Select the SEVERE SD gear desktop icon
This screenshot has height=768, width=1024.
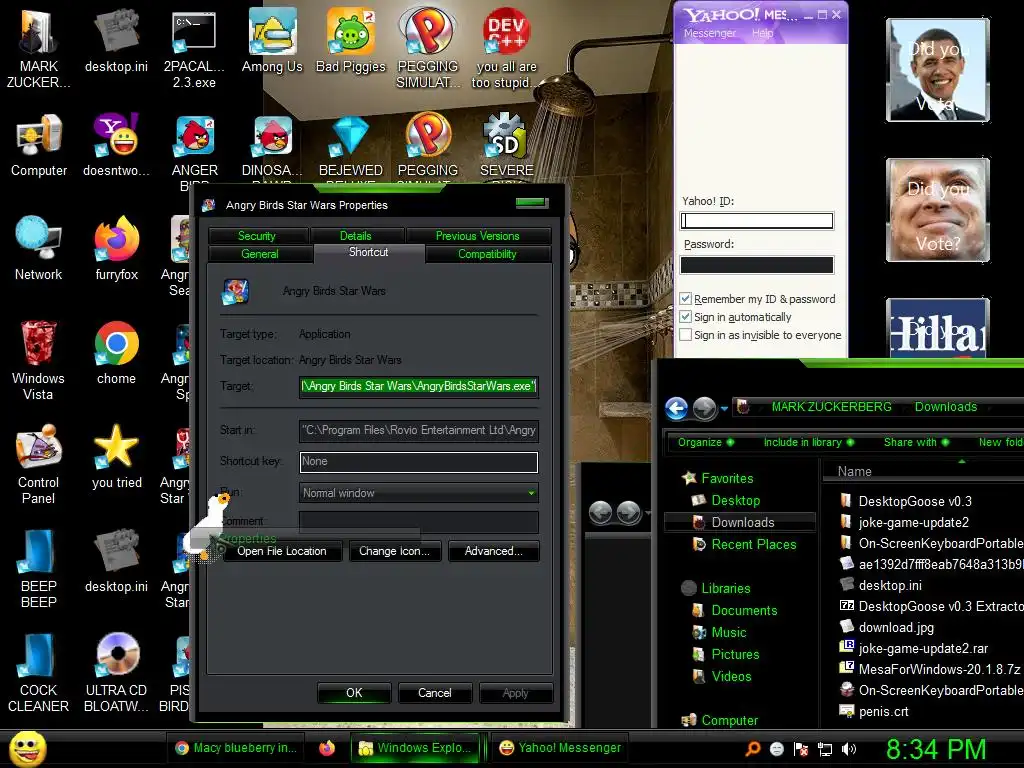(506, 144)
